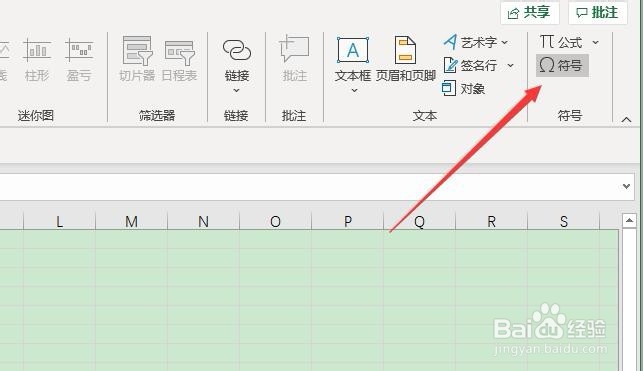Expand the formula bar chevron
The width and height of the screenshot is (643, 371).
coord(626,186)
